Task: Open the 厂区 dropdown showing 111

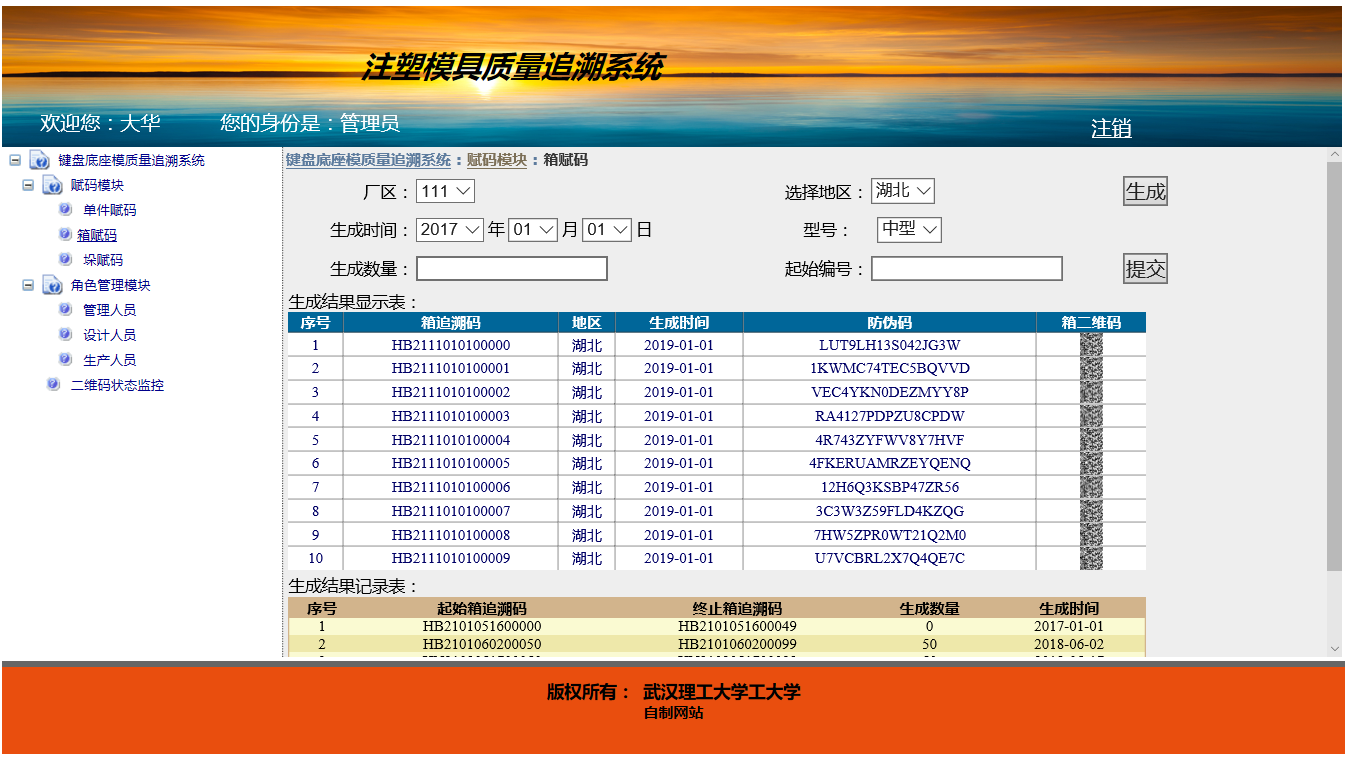Action: 445,191
